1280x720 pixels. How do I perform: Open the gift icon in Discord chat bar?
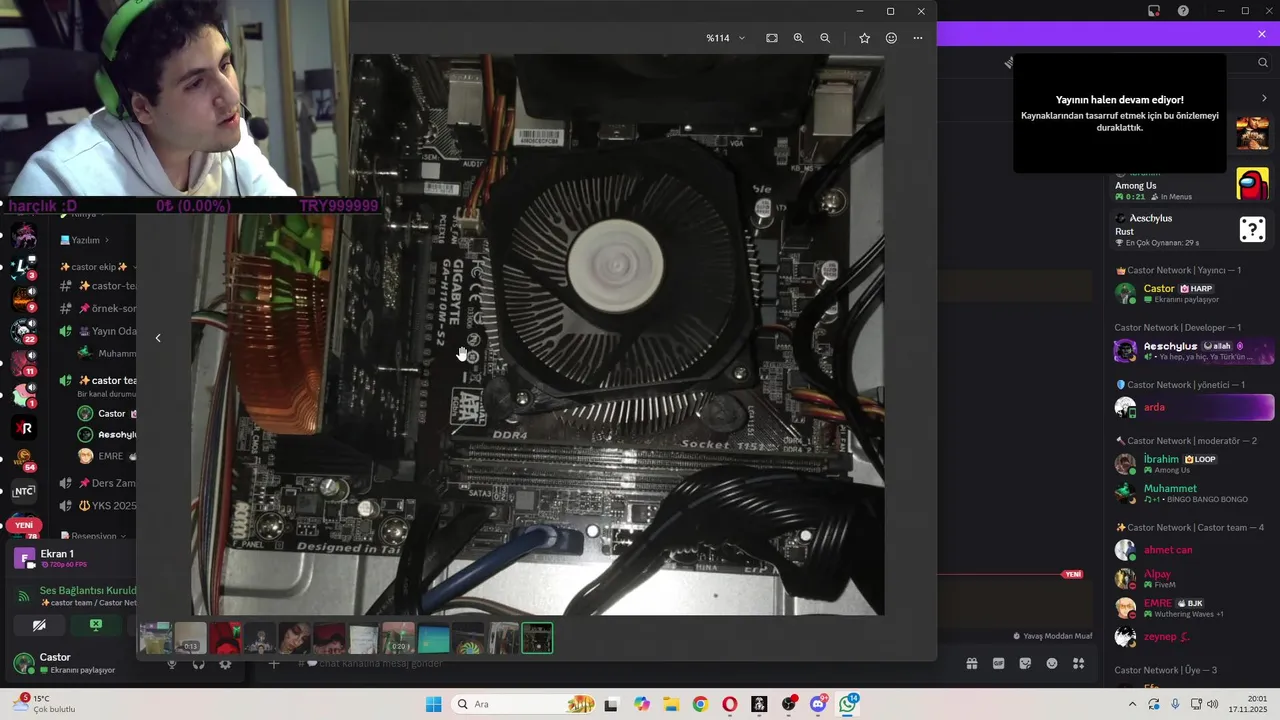point(971,663)
